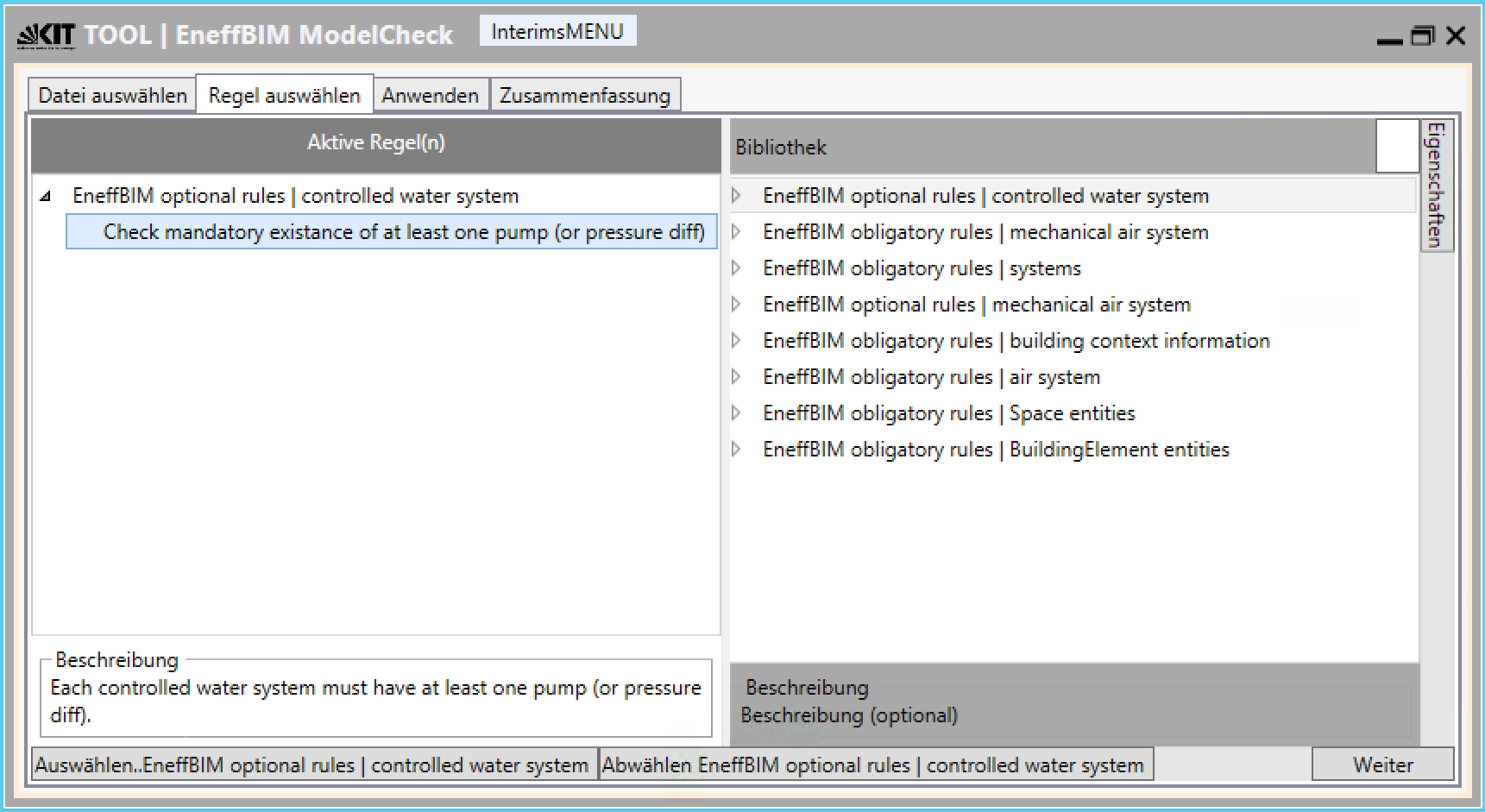Select the Regel auswählen tab
1485x812 pixels.
tap(285, 94)
